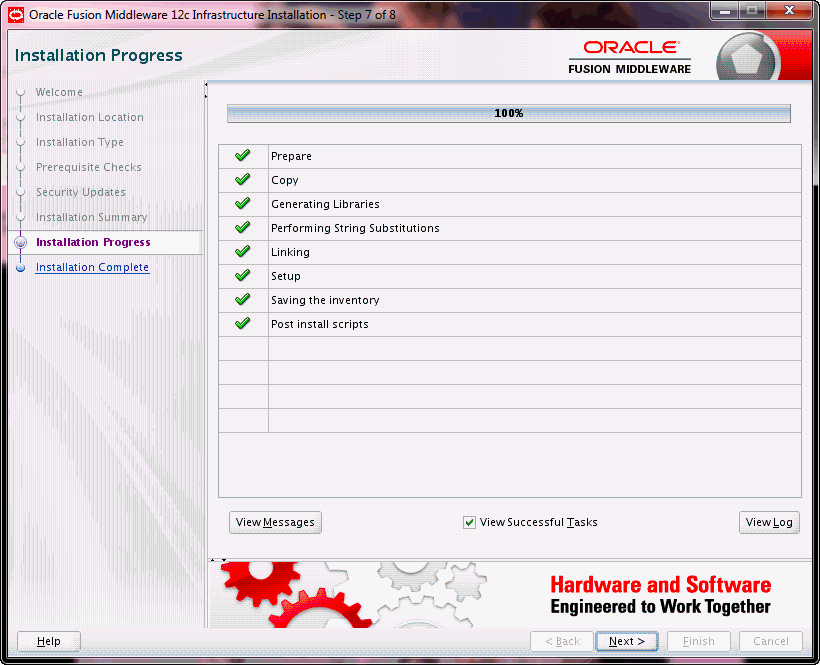The image size is (820, 665).
Task: Select the Installation Summary step
Action: [92, 217]
